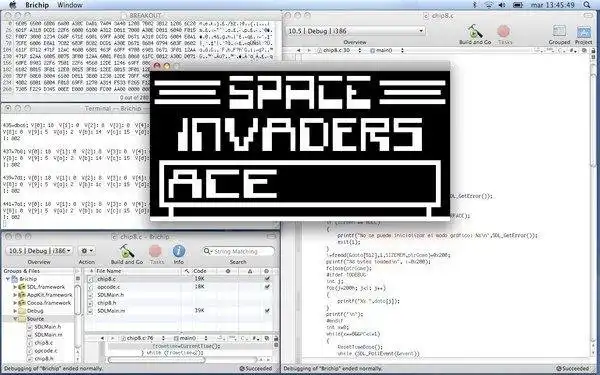The width and height of the screenshot is (600, 375).
Task: Click the String Matching search field
Action: (x=238, y=251)
